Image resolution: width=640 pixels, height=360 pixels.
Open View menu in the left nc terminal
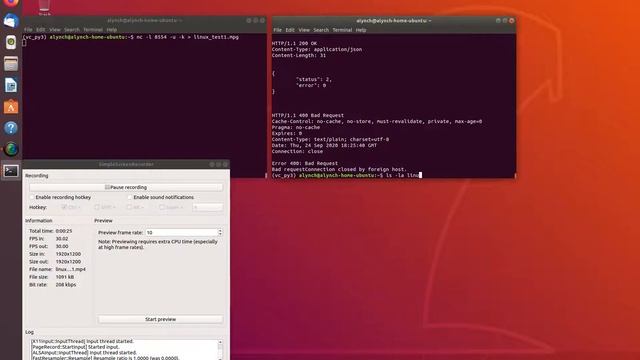click(55, 30)
